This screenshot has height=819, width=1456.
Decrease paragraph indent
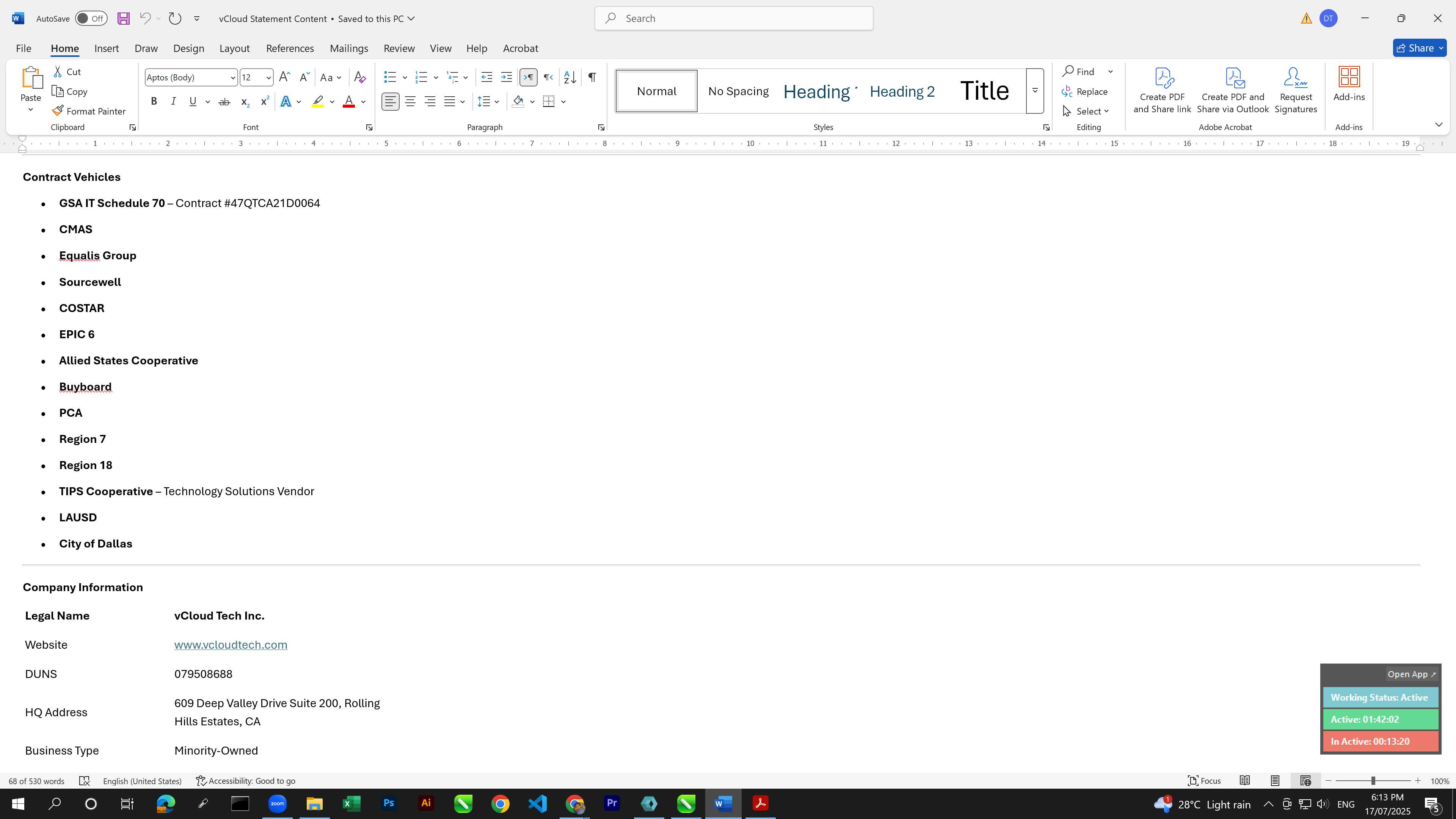coord(486,77)
